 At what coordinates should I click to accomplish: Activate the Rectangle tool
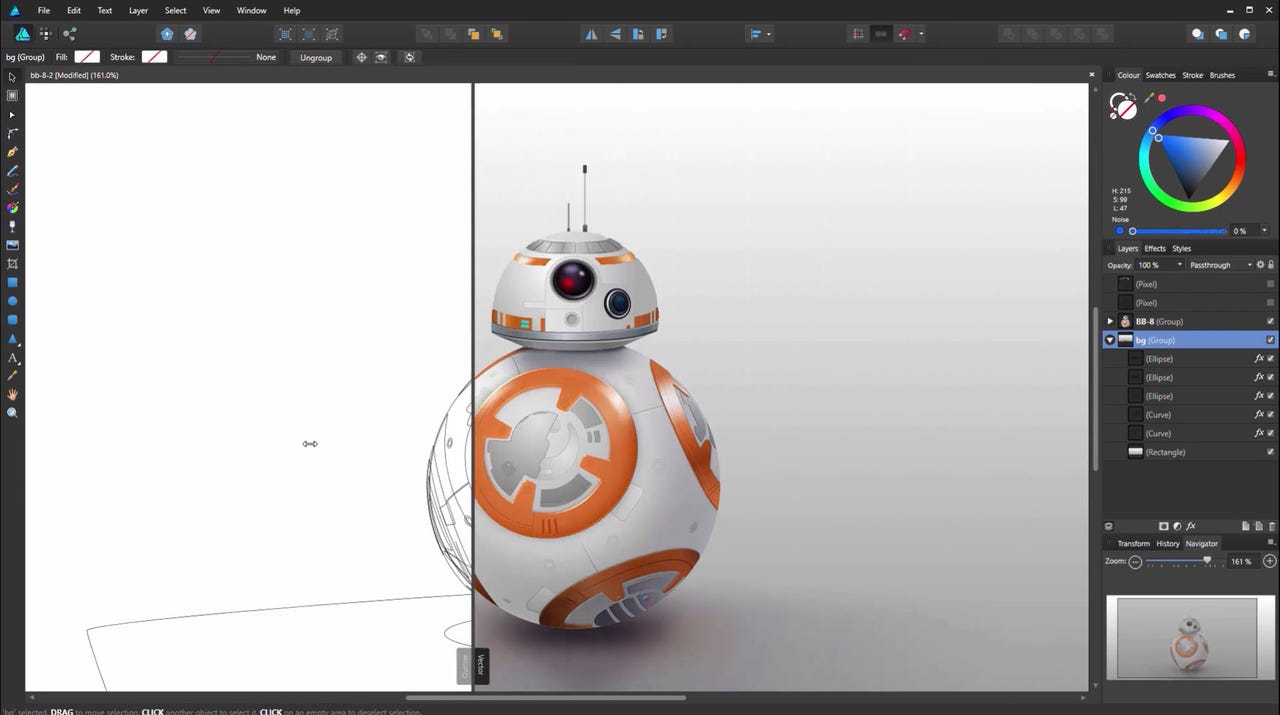click(x=12, y=281)
